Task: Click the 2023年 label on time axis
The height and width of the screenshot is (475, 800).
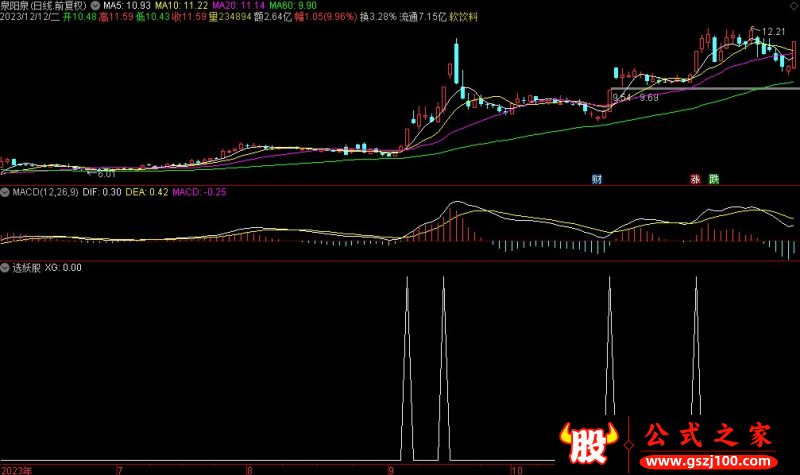Action: pos(16,470)
